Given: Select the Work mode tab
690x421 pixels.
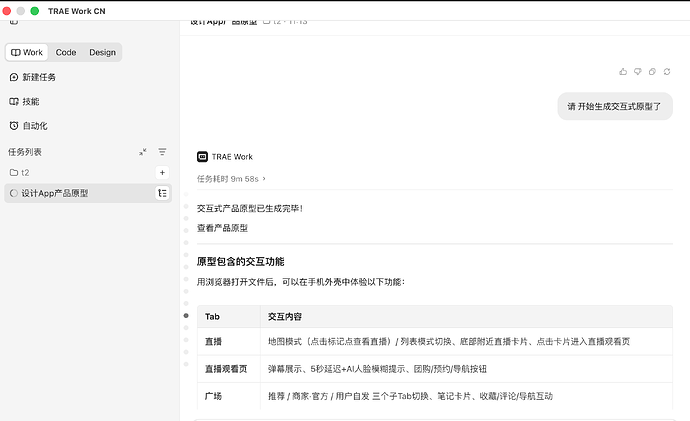Looking at the screenshot, I should tap(27, 52).
